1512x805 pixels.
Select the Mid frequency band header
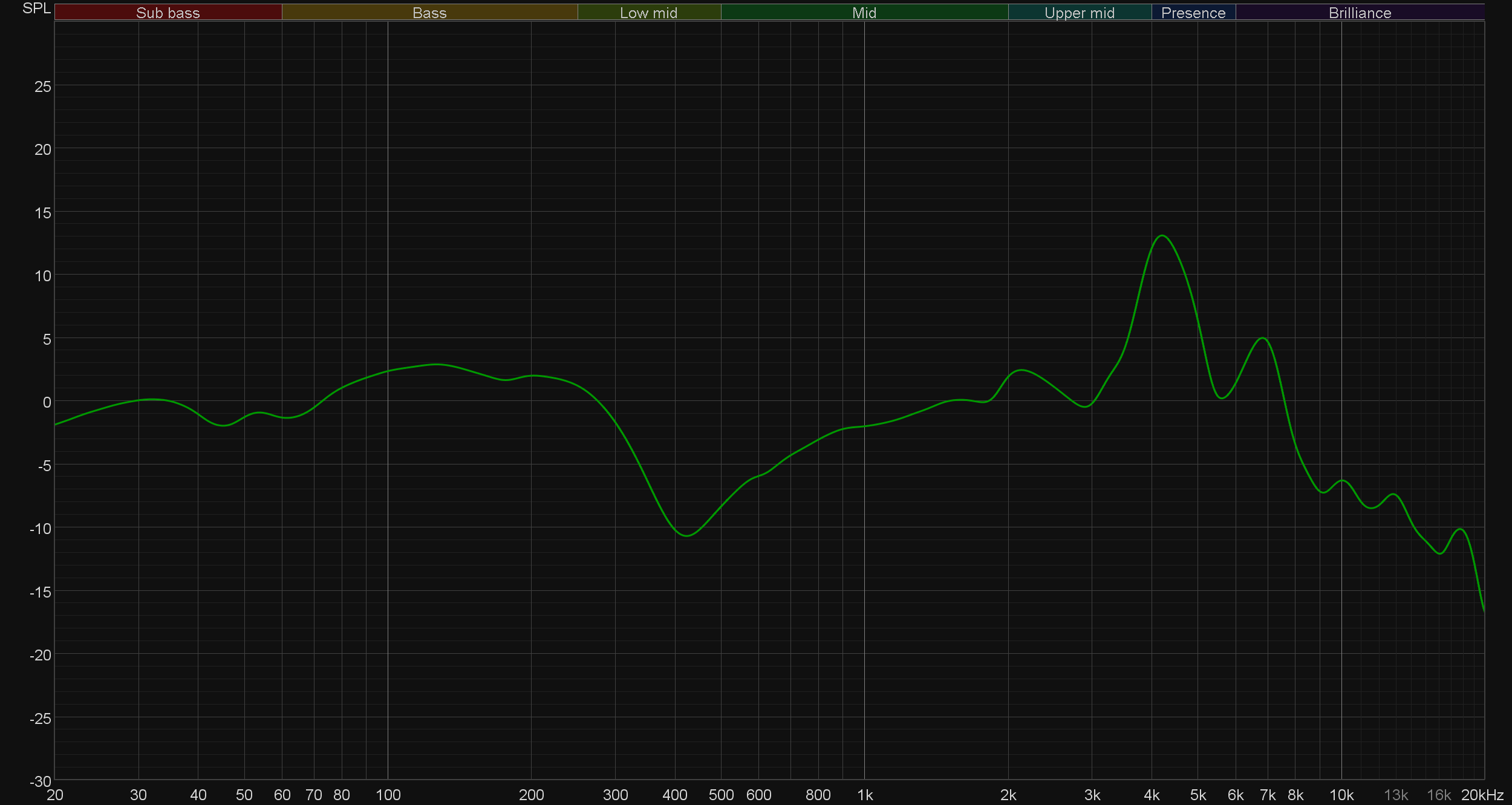tap(864, 13)
